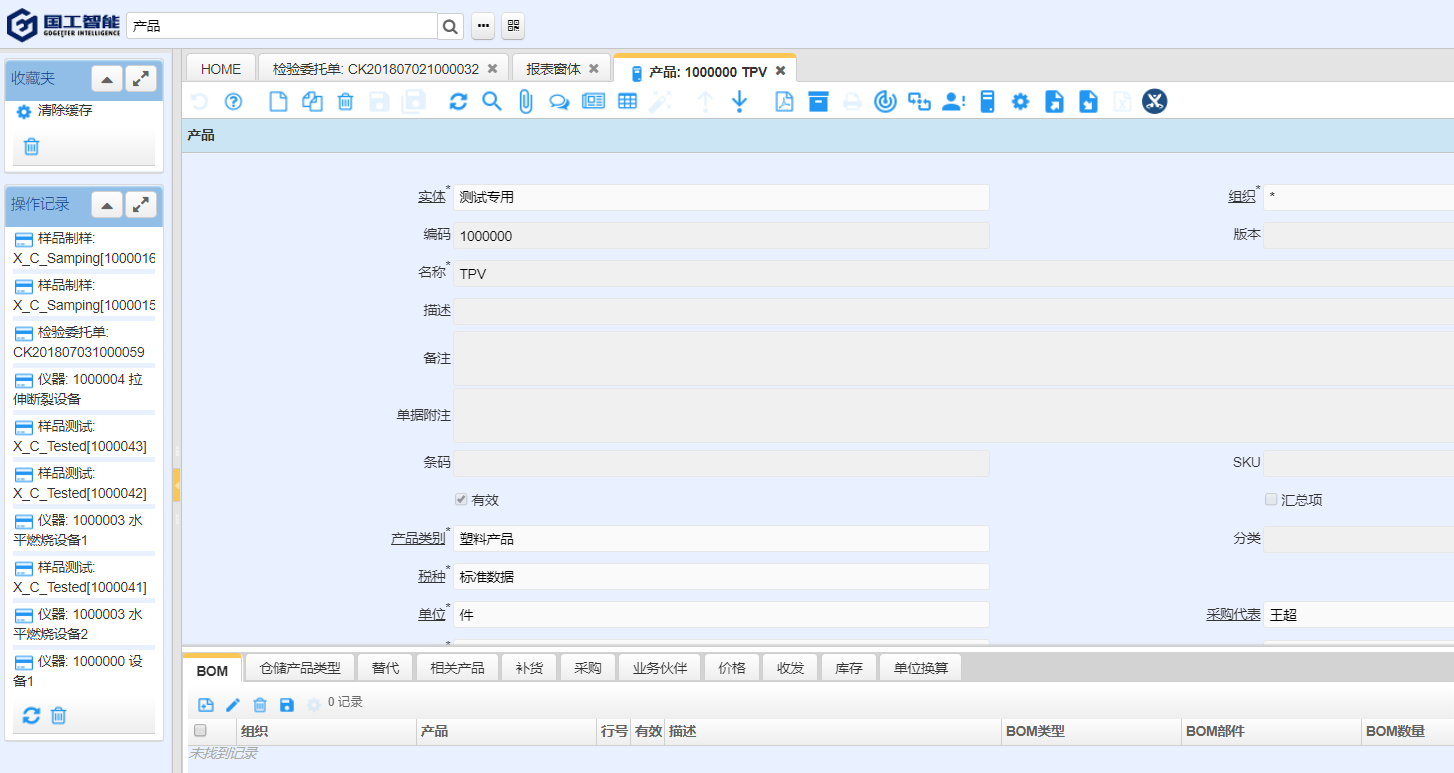Open the settings gear in the toolbar

click(x=1019, y=101)
